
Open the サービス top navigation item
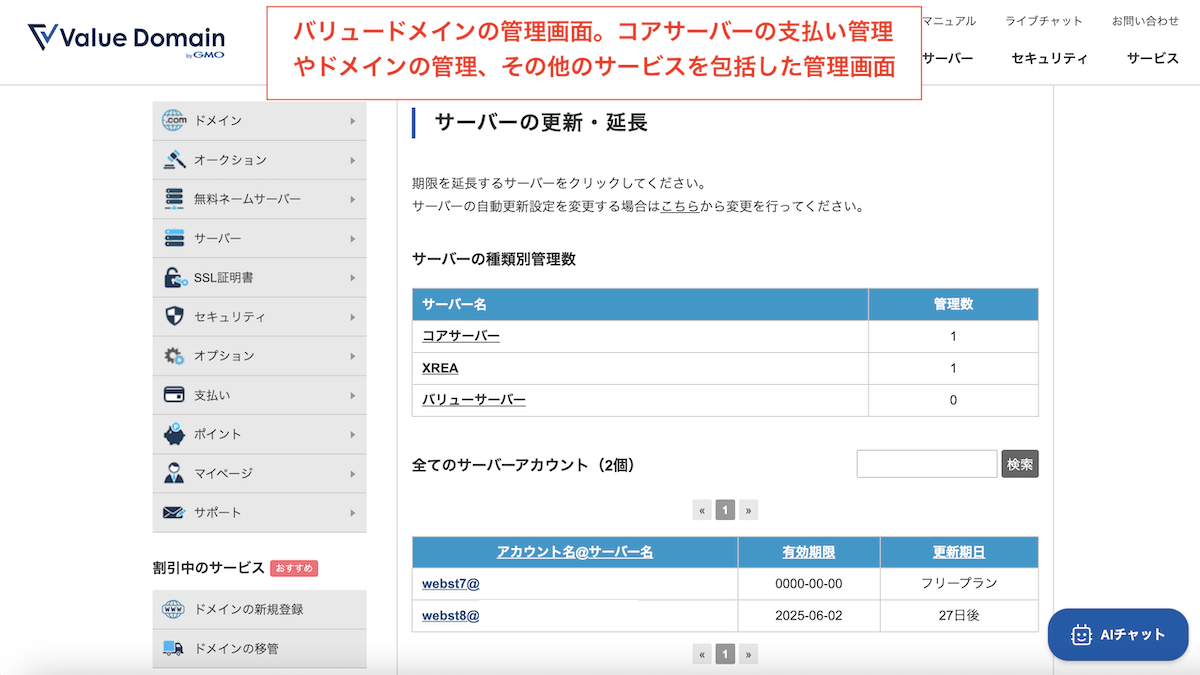[x=1153, y=58]
